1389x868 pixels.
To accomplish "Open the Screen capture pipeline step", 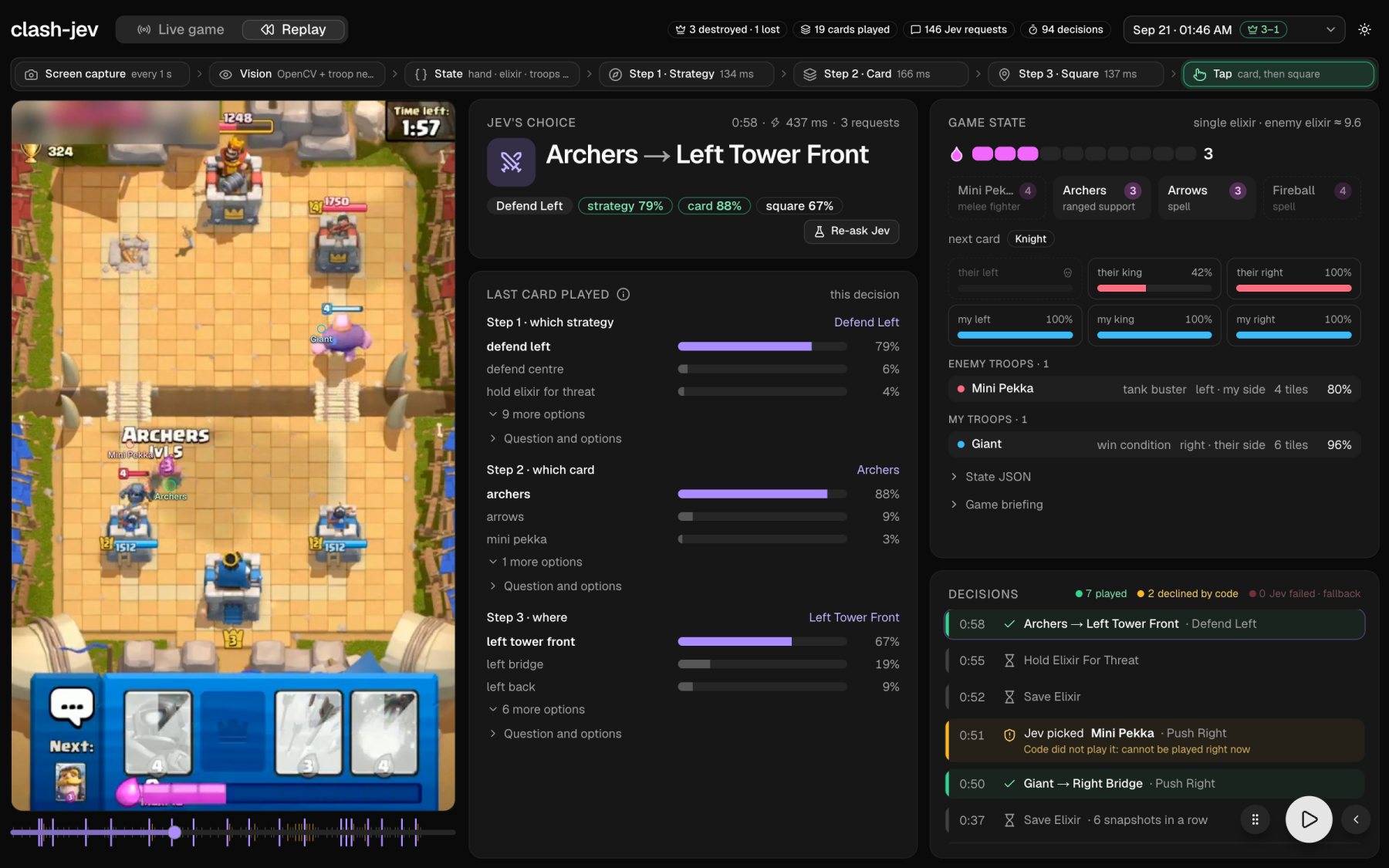I will (x=101, y=74).
